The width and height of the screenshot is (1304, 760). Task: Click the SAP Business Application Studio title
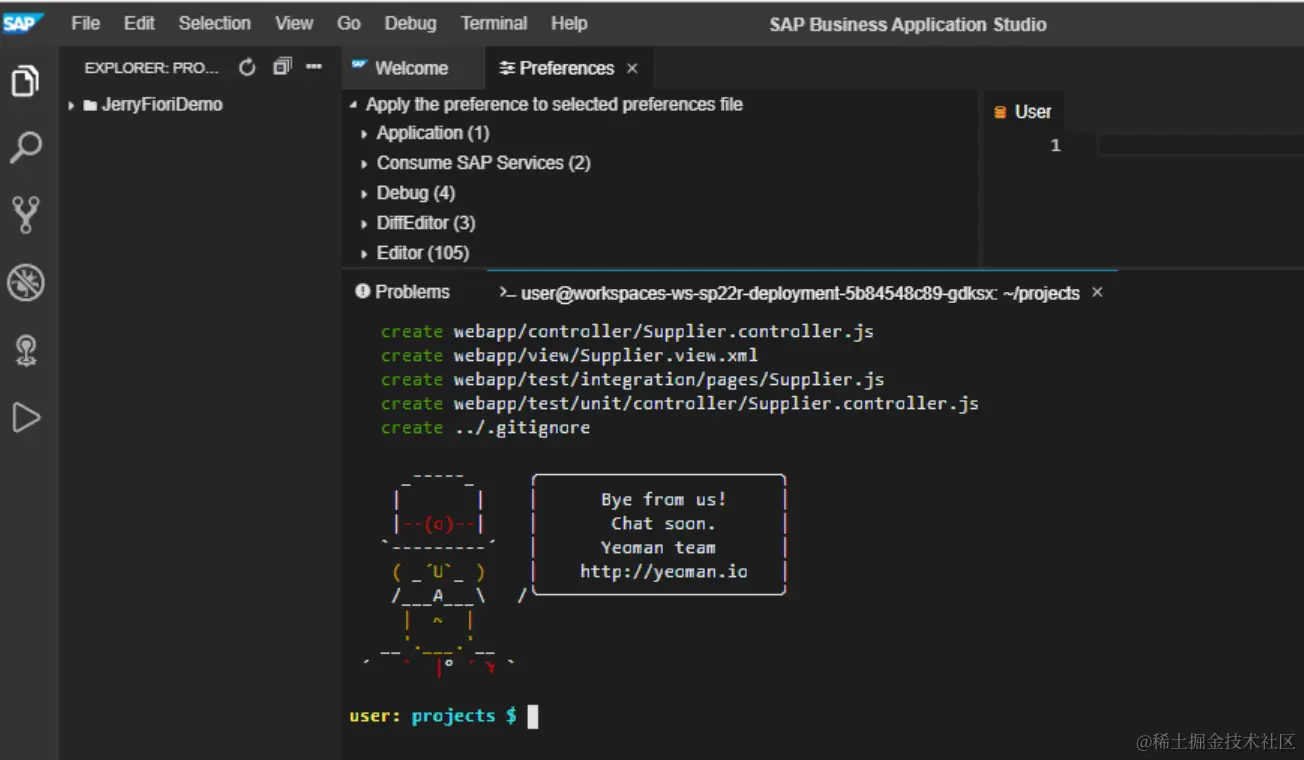908,25
